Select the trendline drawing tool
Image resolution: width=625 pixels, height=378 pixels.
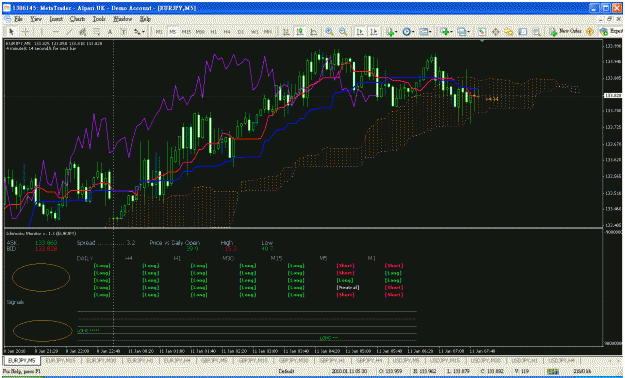click(69, 32)
